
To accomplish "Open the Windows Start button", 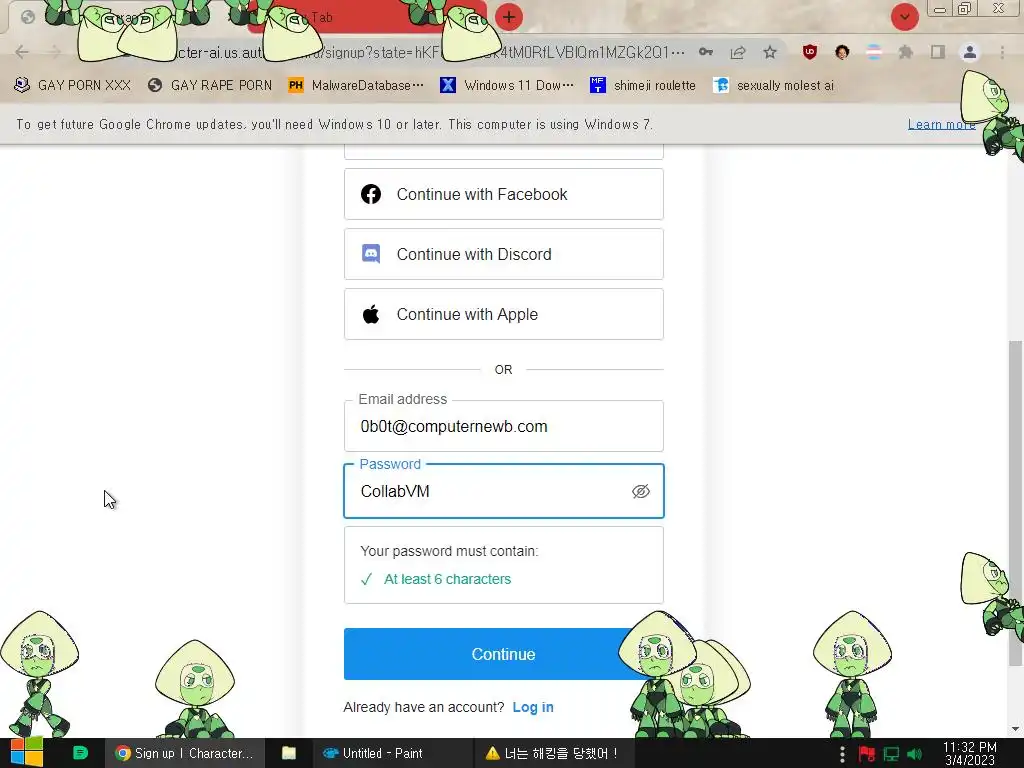I will click(27, 753).
